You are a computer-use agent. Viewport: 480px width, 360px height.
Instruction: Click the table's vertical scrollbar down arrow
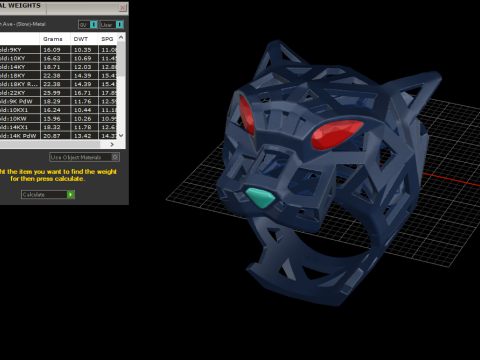point(121,135)
